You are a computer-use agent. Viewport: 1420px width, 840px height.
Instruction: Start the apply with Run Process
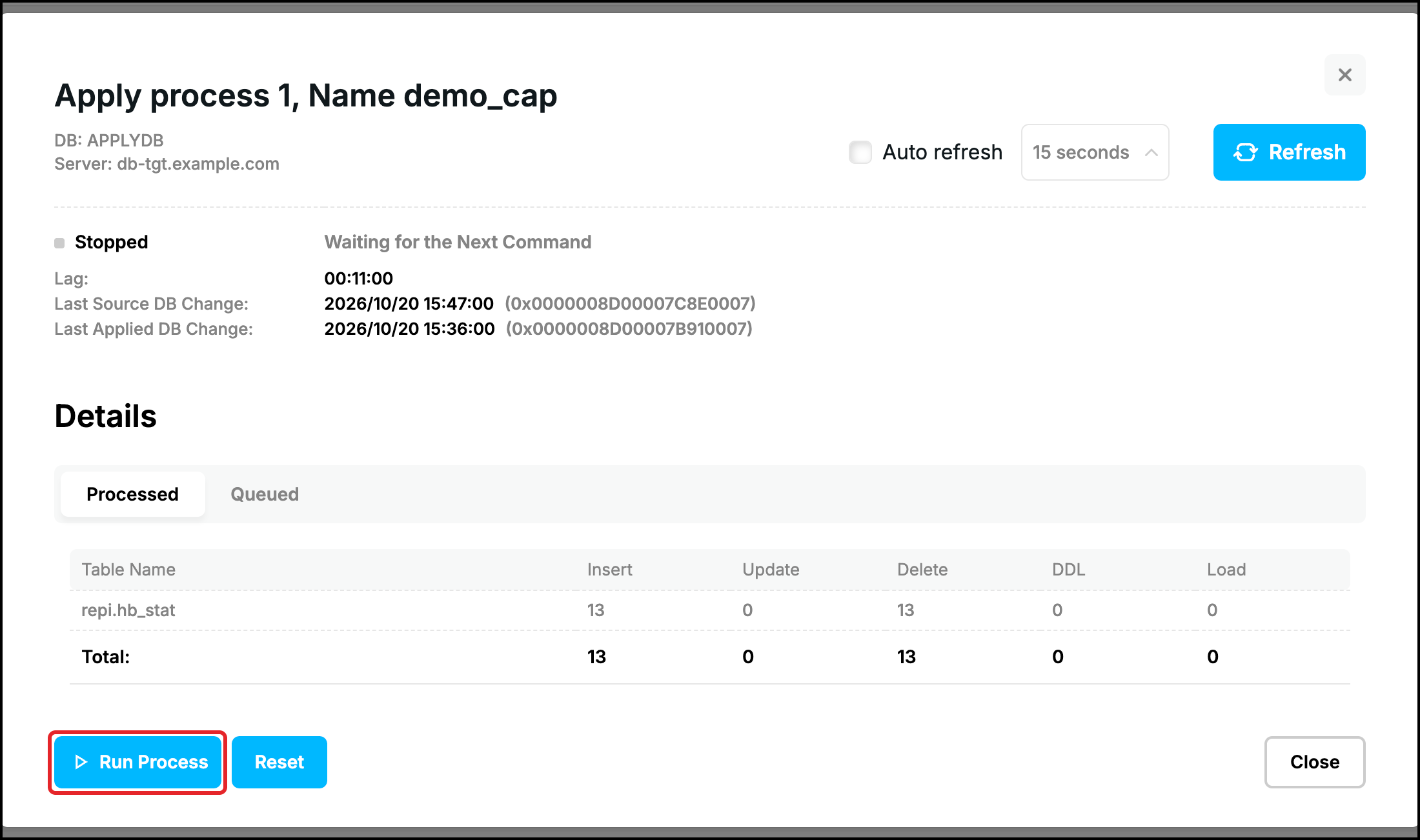click(x=138, y=762)
